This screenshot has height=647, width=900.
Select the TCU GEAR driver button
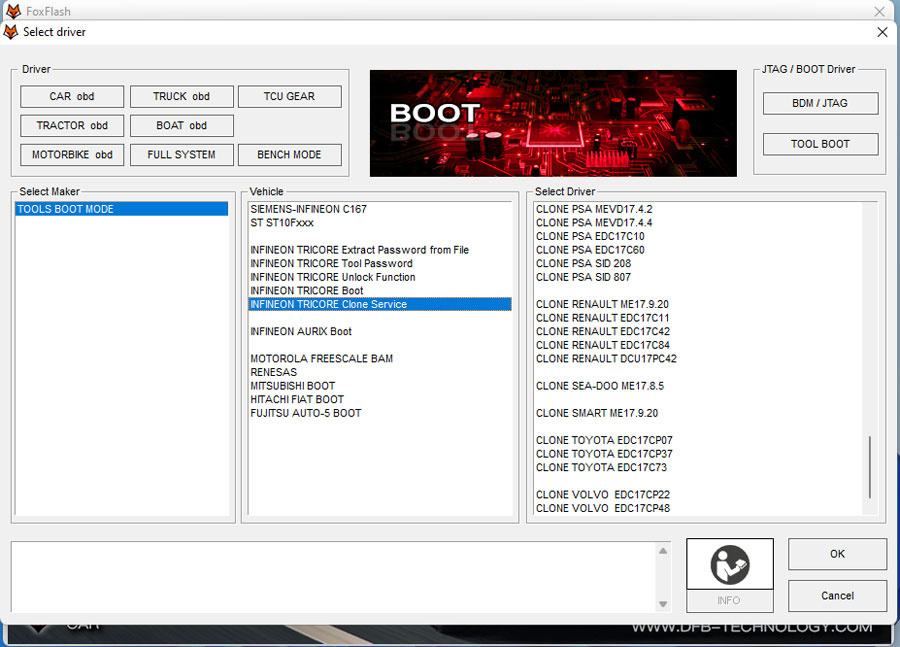(x=289, y=97)
